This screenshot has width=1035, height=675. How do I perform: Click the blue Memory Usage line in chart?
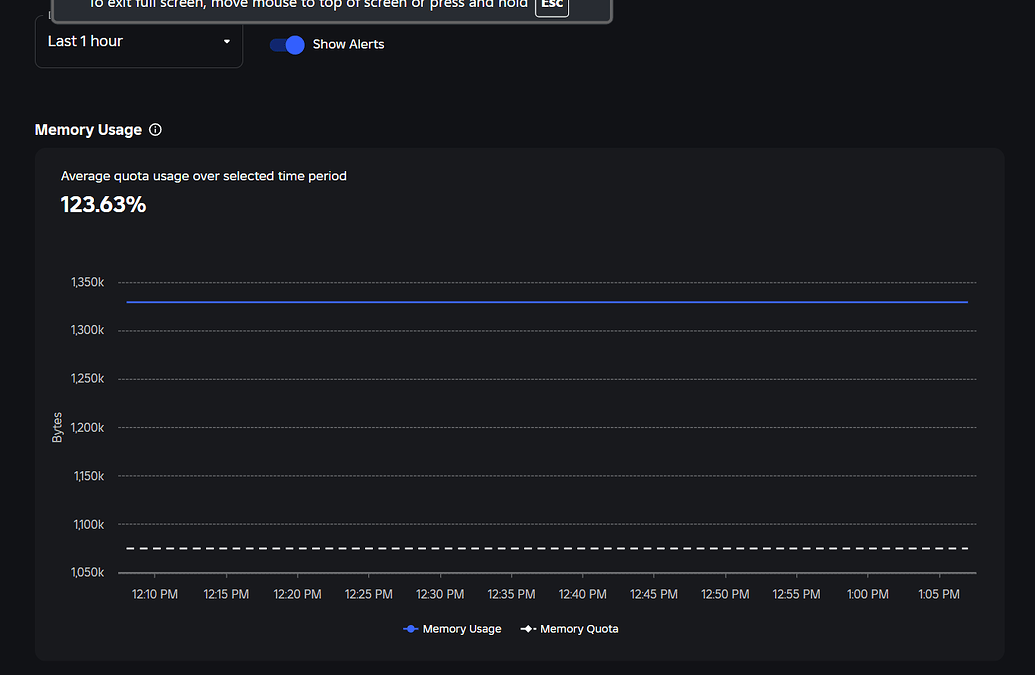(x=546, y=301)
